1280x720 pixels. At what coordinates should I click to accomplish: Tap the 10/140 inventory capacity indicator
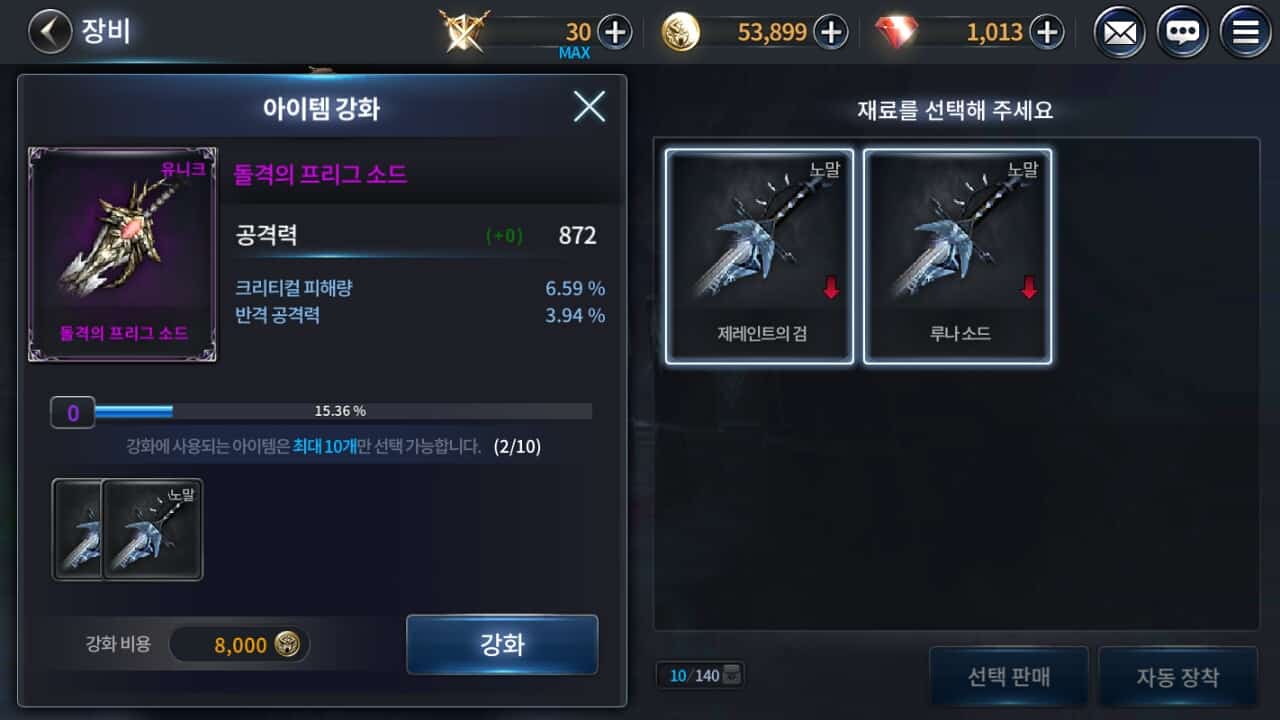point(700,675)
